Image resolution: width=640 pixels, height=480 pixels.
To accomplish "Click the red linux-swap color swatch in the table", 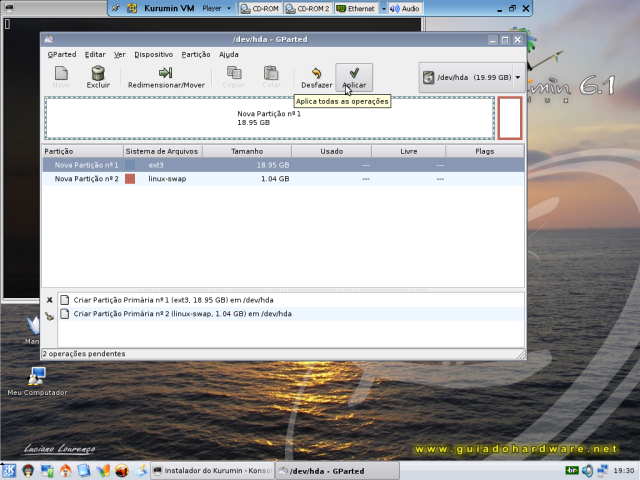I will [130, 179].
